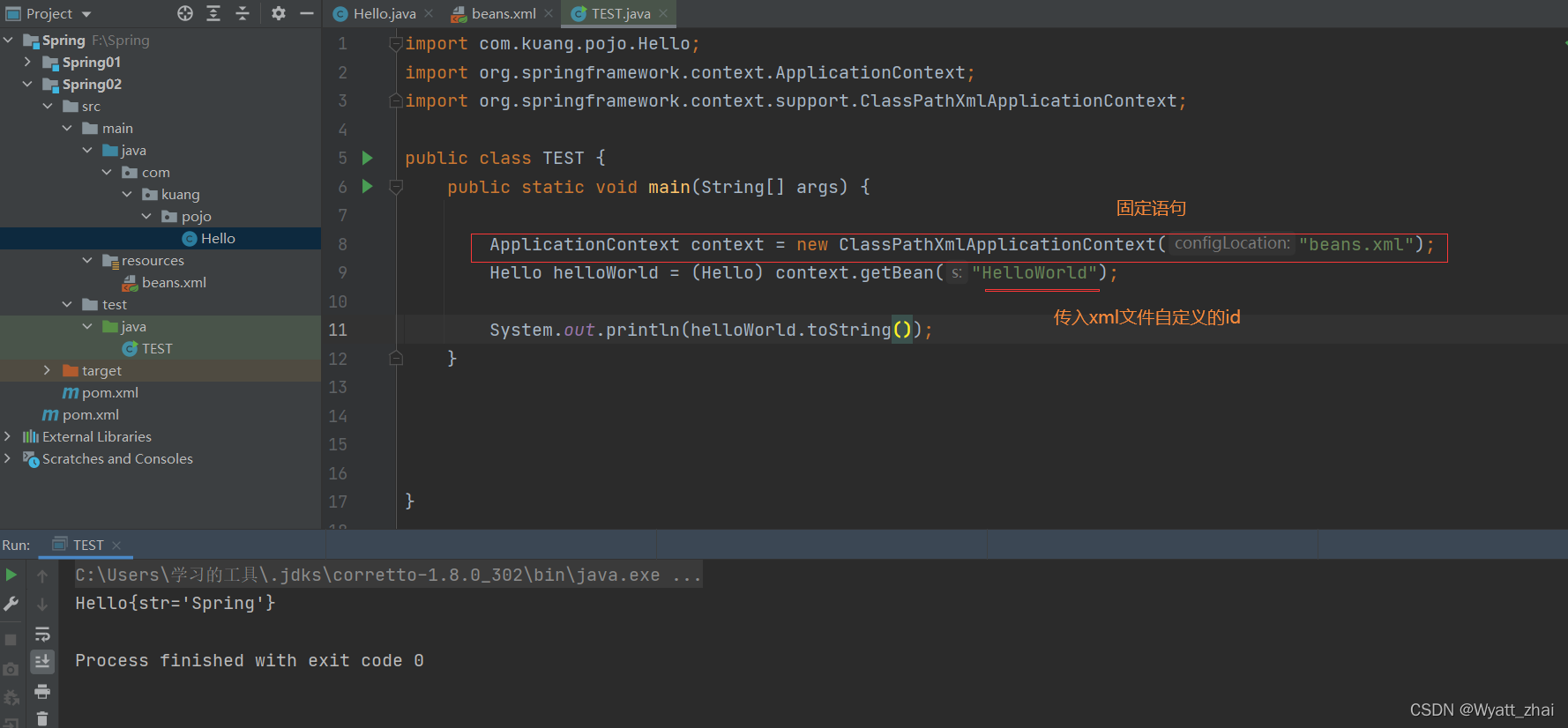The image size is (1568, 728).
Task: Close the TEST run tab
Action: pos(116,546)
